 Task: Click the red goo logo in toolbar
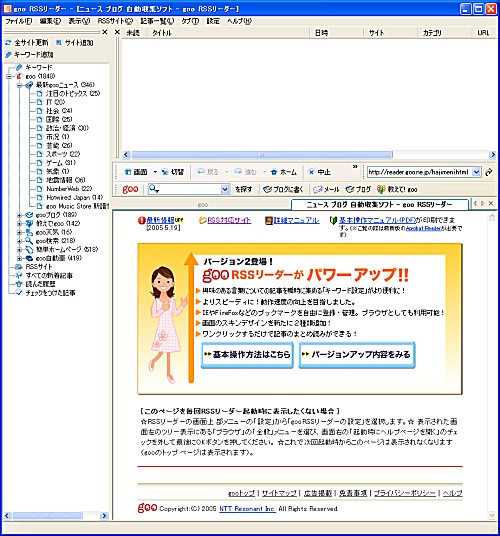pyautogui.click(x=130, y=189)
